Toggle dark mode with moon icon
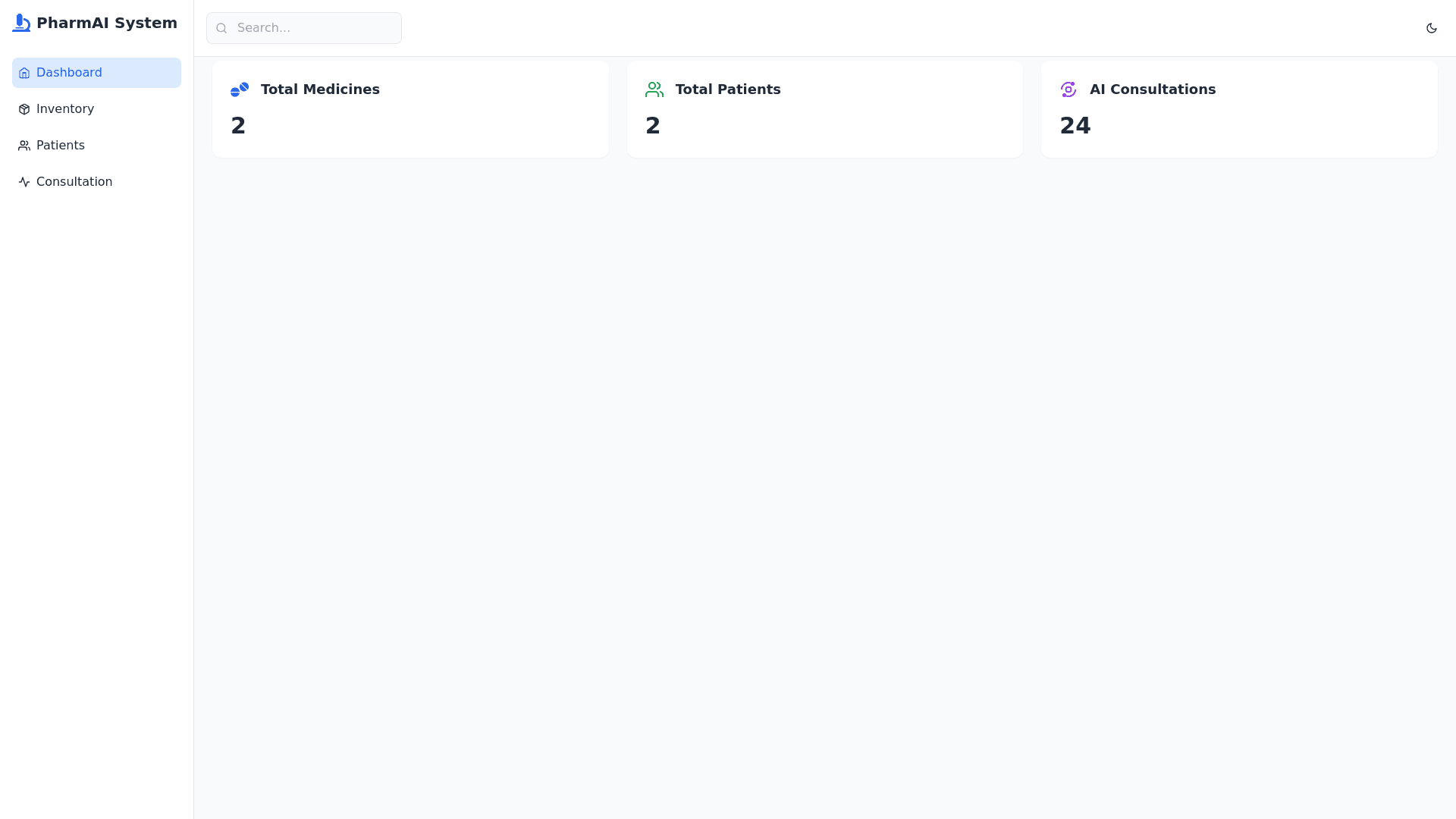The image size is (1456, 819). [1432, 28]
